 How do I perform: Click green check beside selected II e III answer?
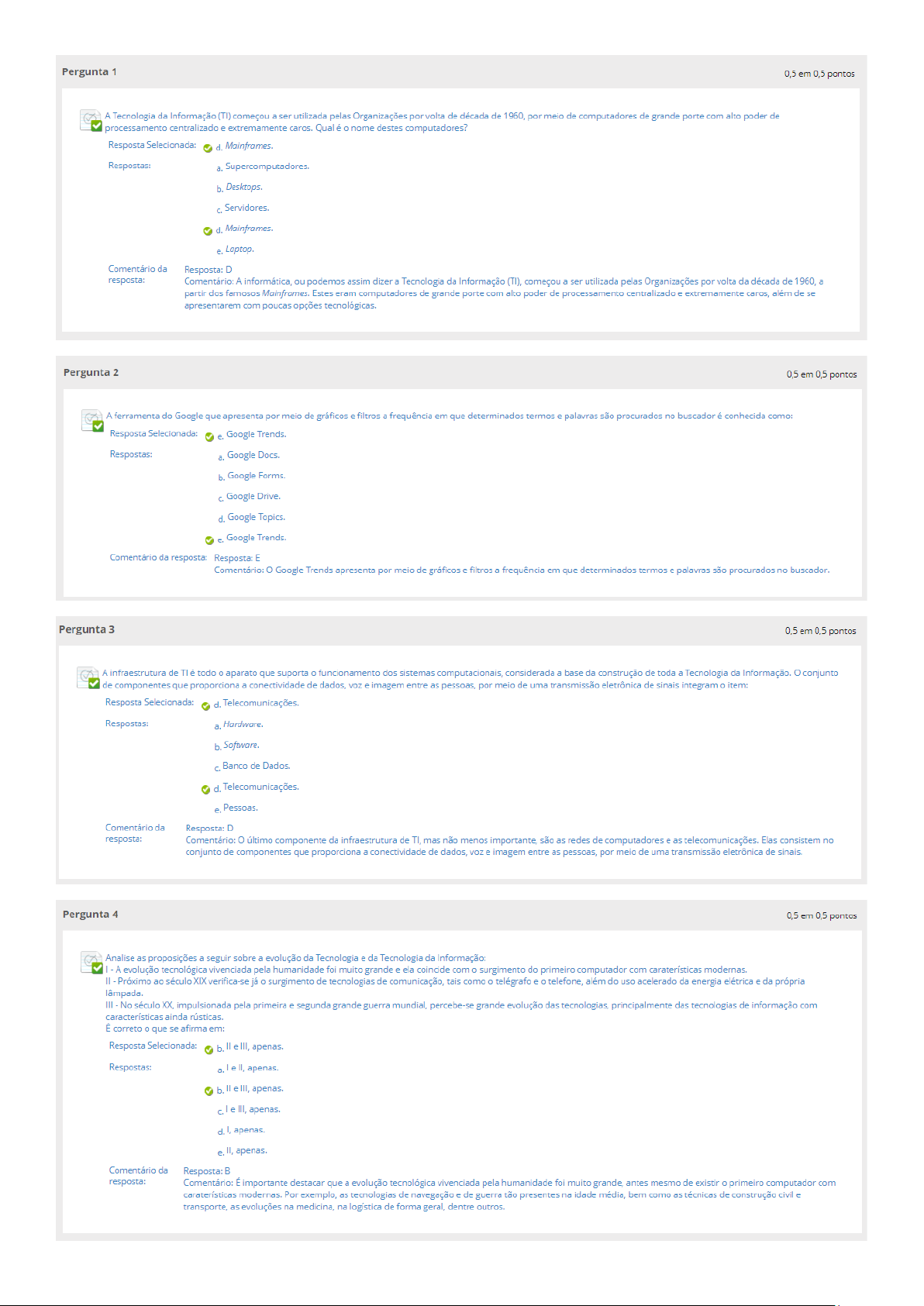click(x=209, y=1050)
